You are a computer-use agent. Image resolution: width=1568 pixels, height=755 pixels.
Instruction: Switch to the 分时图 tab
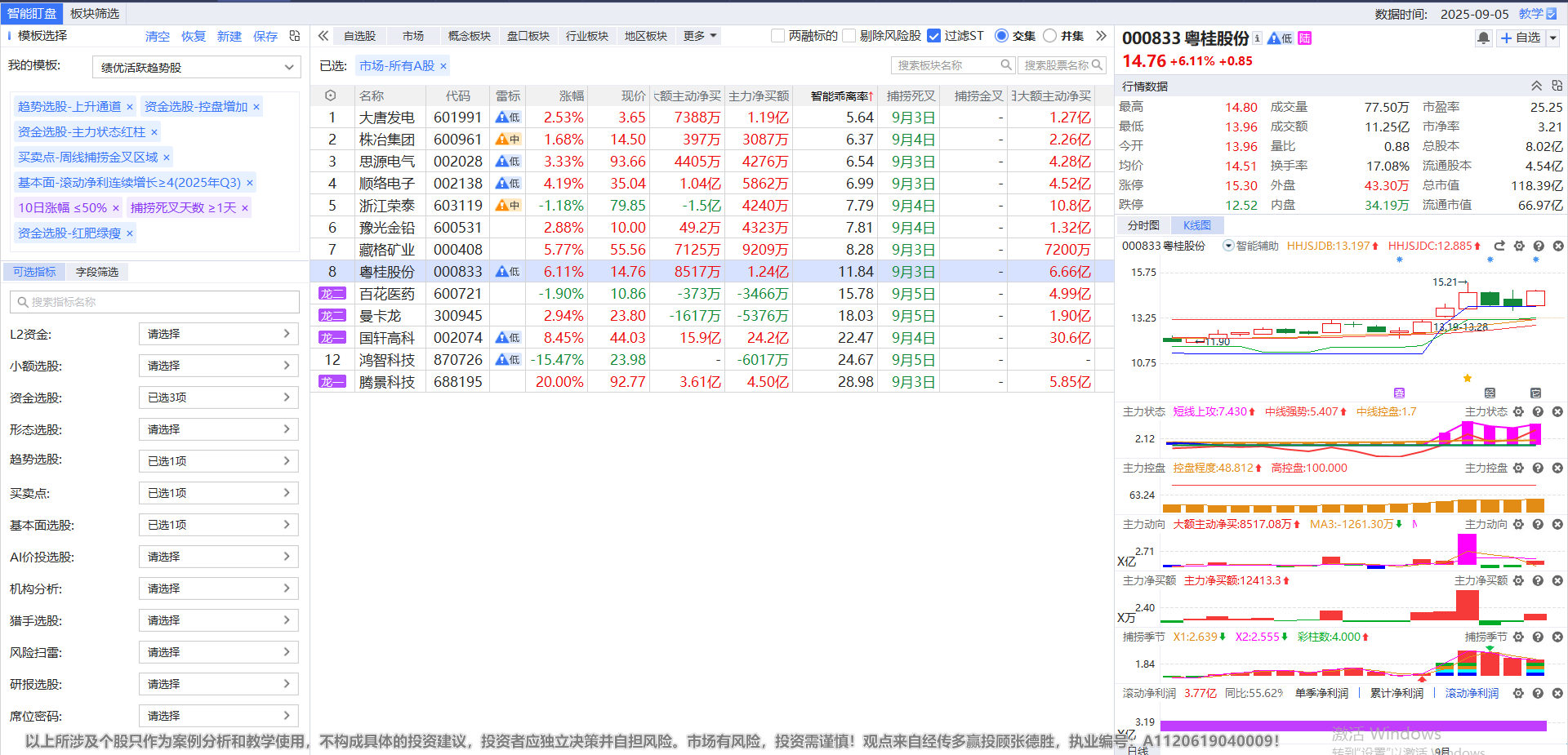[x=1143, y=225]
